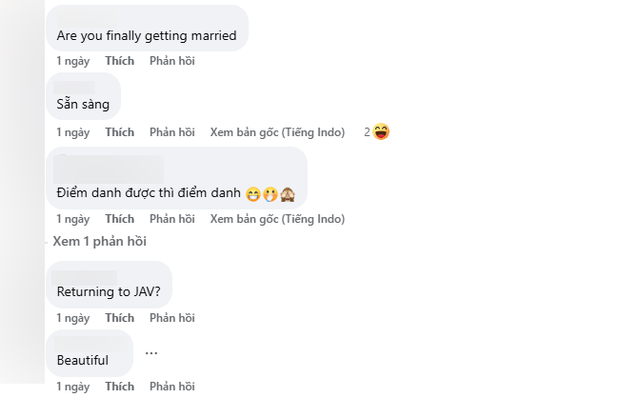Viewport: 640px width, 398px height.
Task: Reply to the "Sẵn sàng" comment
Action: pyautogui.click(x=172, y=132)
